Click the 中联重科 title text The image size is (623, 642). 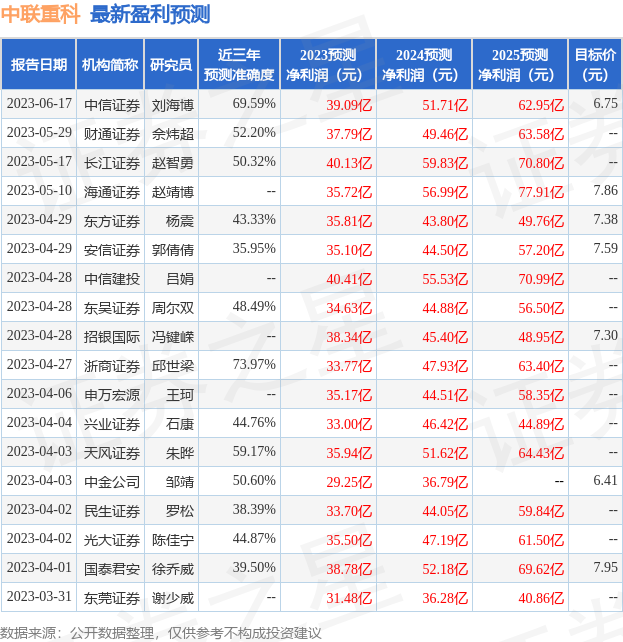coord(40,15)
